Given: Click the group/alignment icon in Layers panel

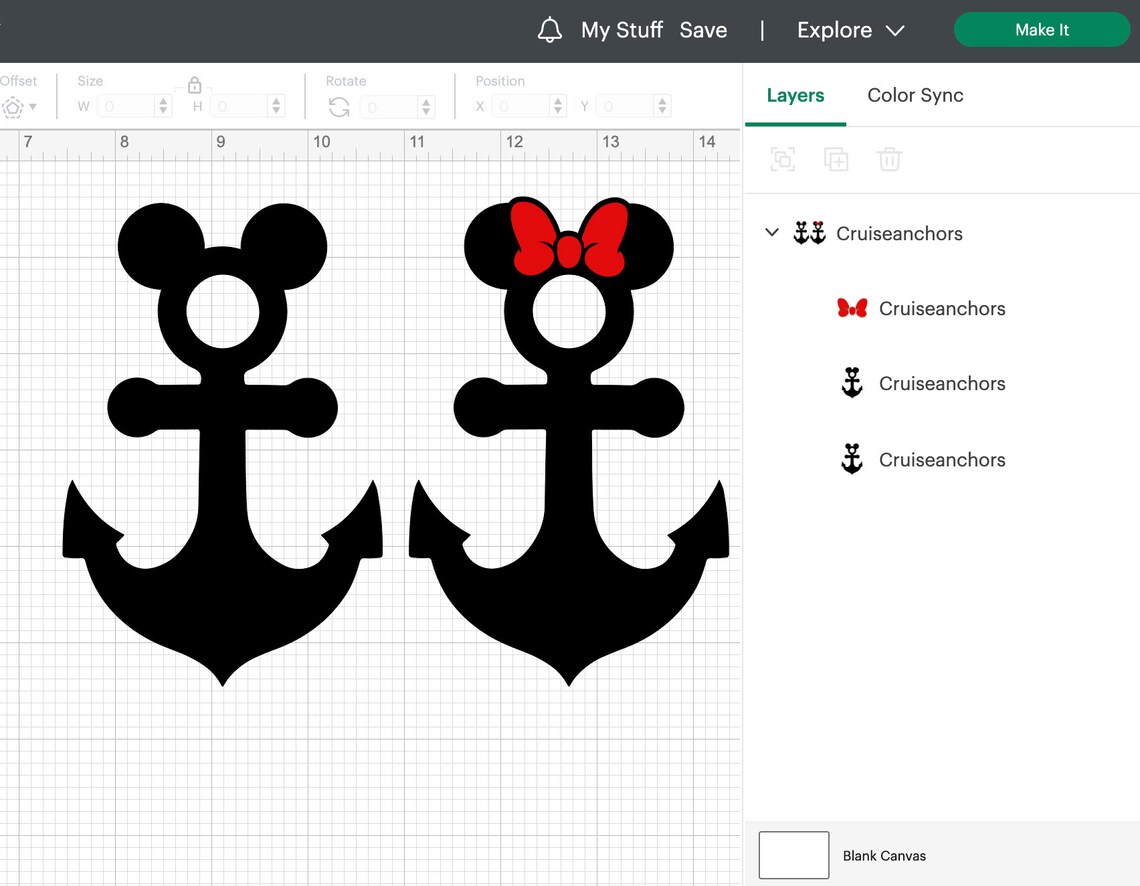Looking at the screenshot, I should 783,160.
